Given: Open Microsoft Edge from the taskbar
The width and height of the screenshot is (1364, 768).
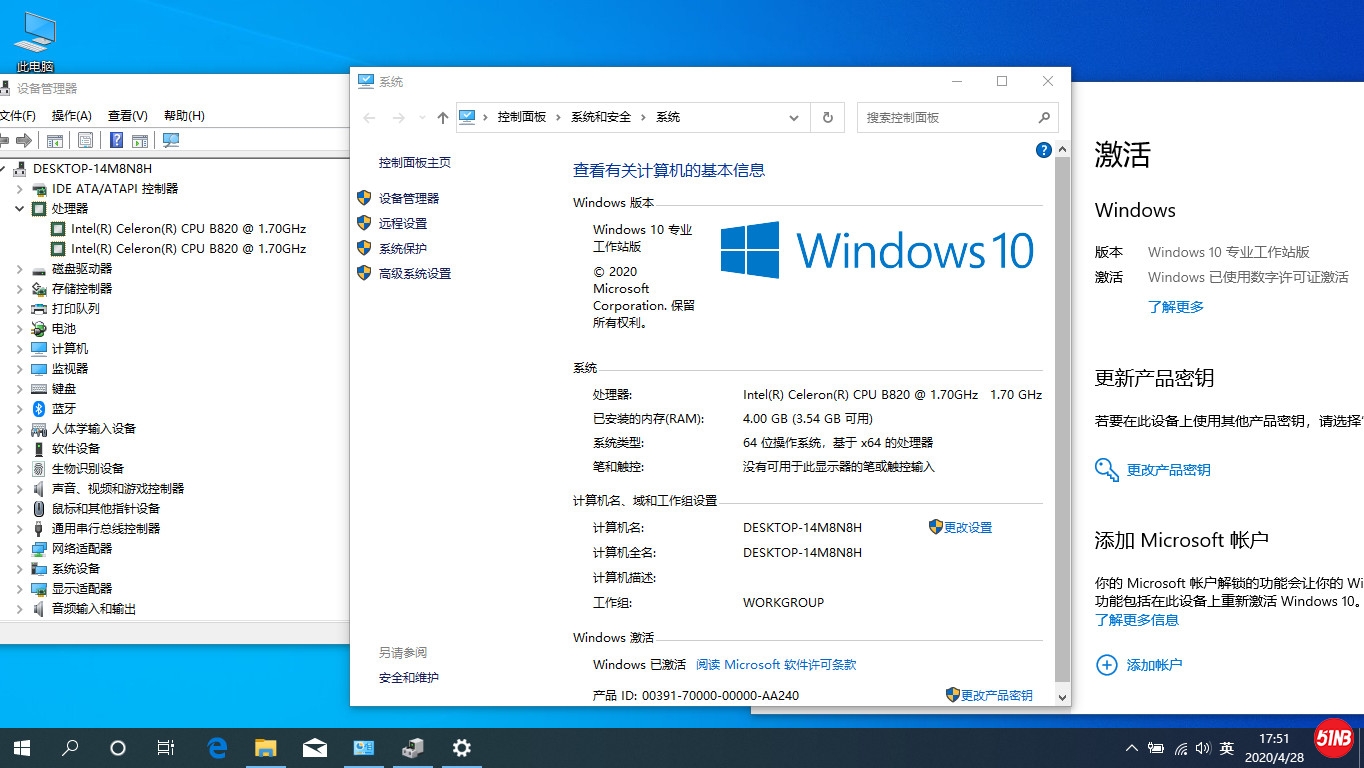Looking at the screenshot, I should (x=217, y=747).
